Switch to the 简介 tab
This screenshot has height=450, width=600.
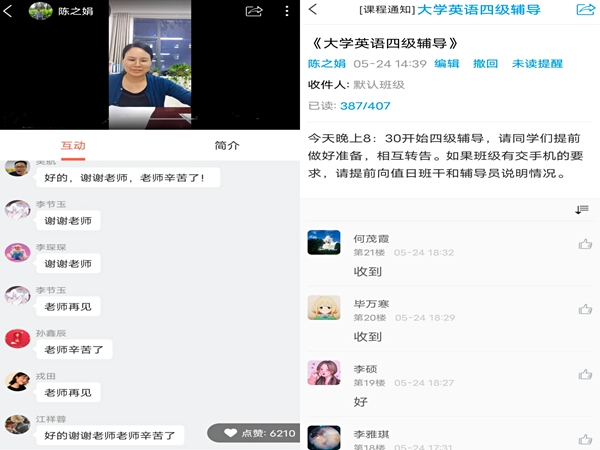pyautogui.click(x=227, y=145)
